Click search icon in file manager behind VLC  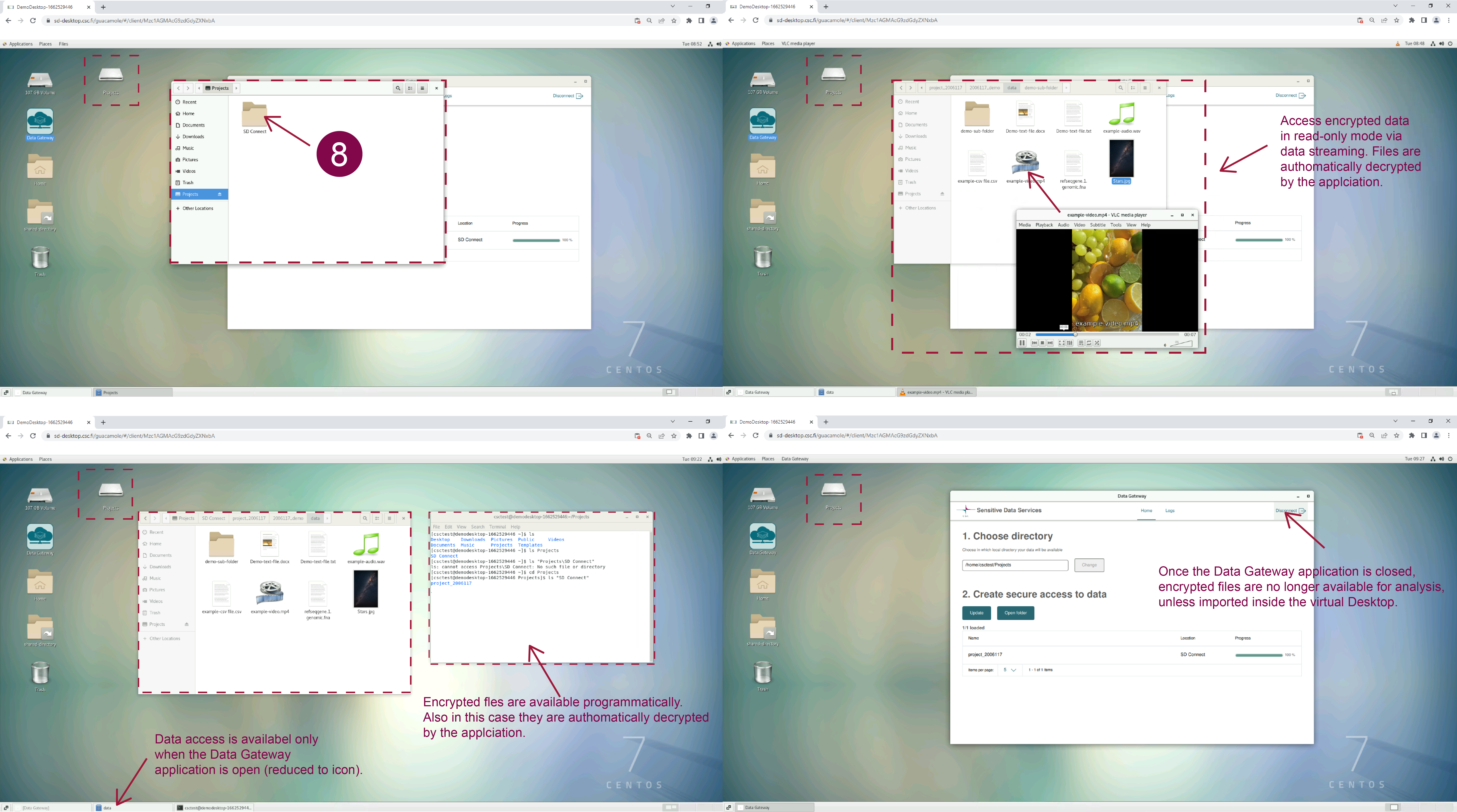(x=1120, y=88)
